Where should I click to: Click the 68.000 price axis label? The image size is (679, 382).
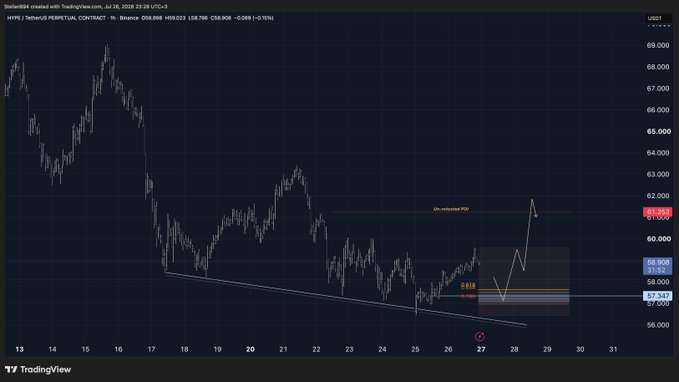pyautogui.click(x=657, y=67)
